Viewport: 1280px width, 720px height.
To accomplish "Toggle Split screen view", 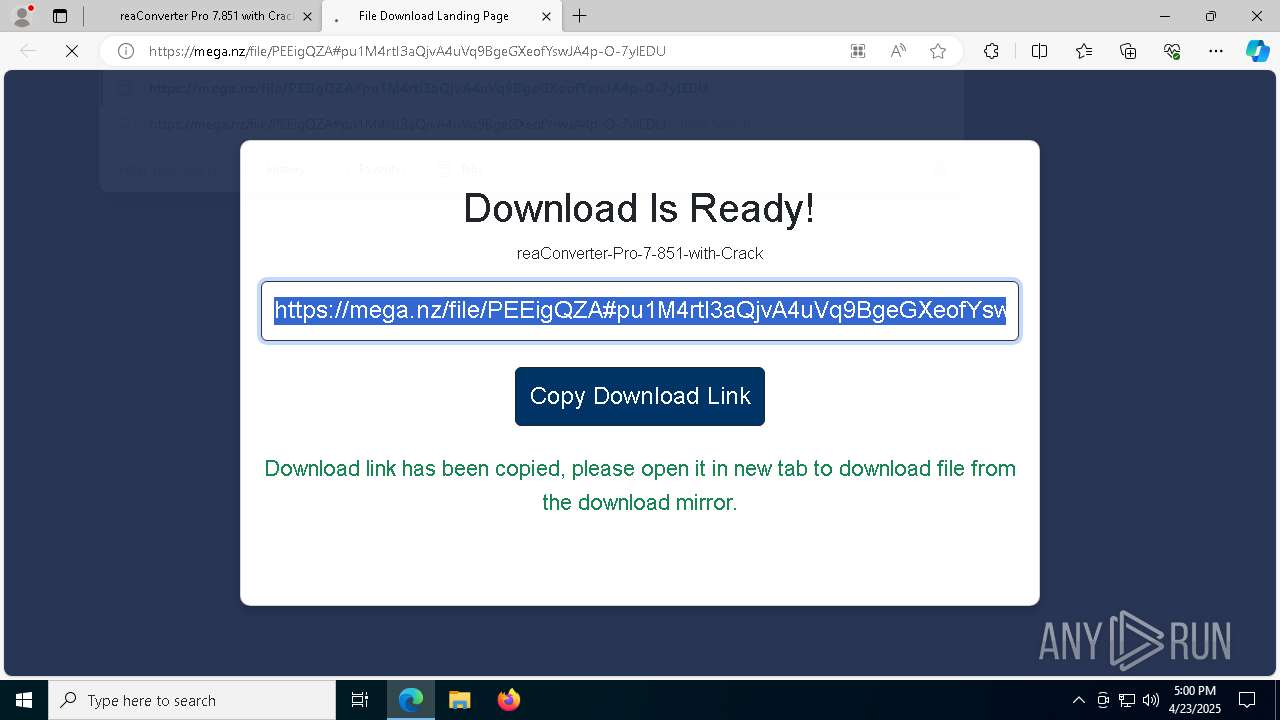I will pos(1039,51).
